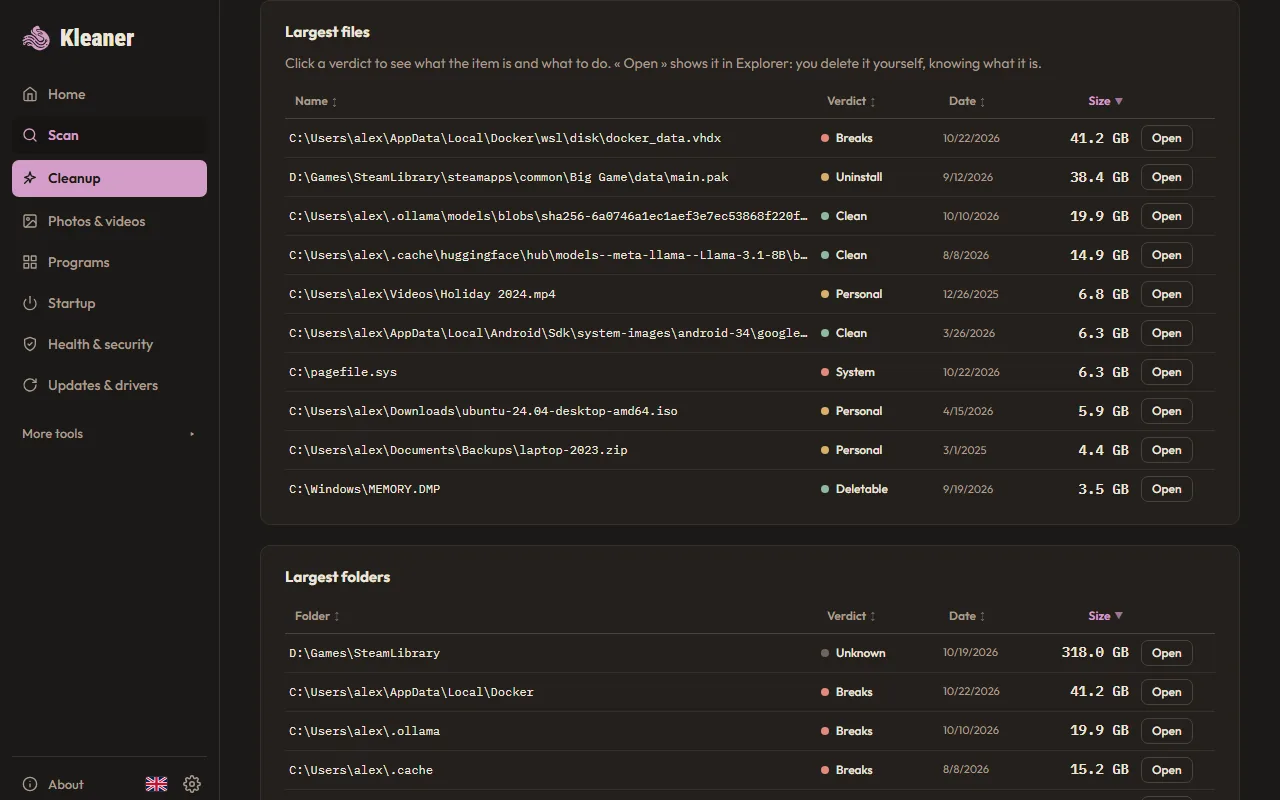Select the laptop-2023.zip file path

[x=458, y=450]
